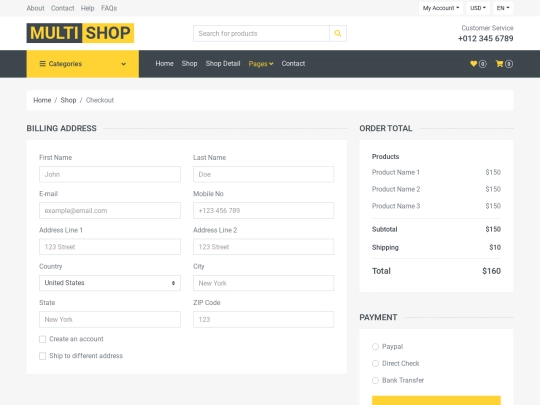Click the $10 shipping amount
The width and height of the screenshot is (540, 405).
(x=495, y=247)
